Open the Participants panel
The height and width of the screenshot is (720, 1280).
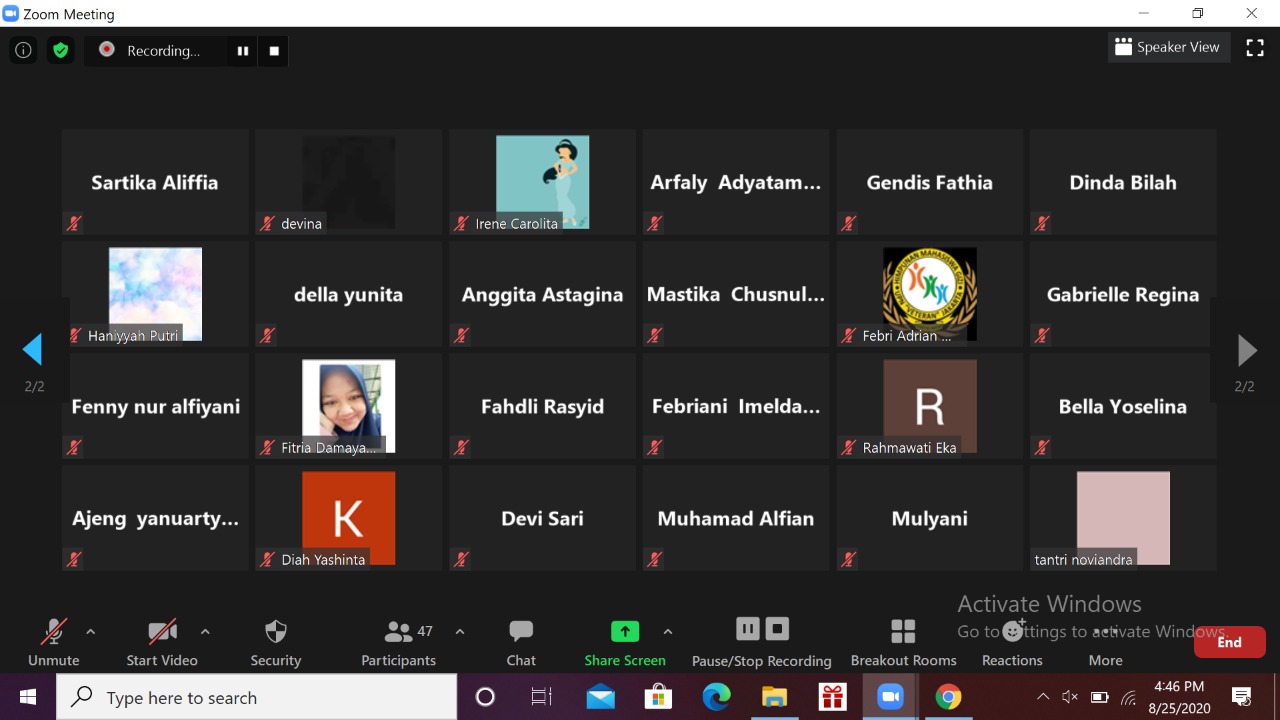(x=399, y=642)
